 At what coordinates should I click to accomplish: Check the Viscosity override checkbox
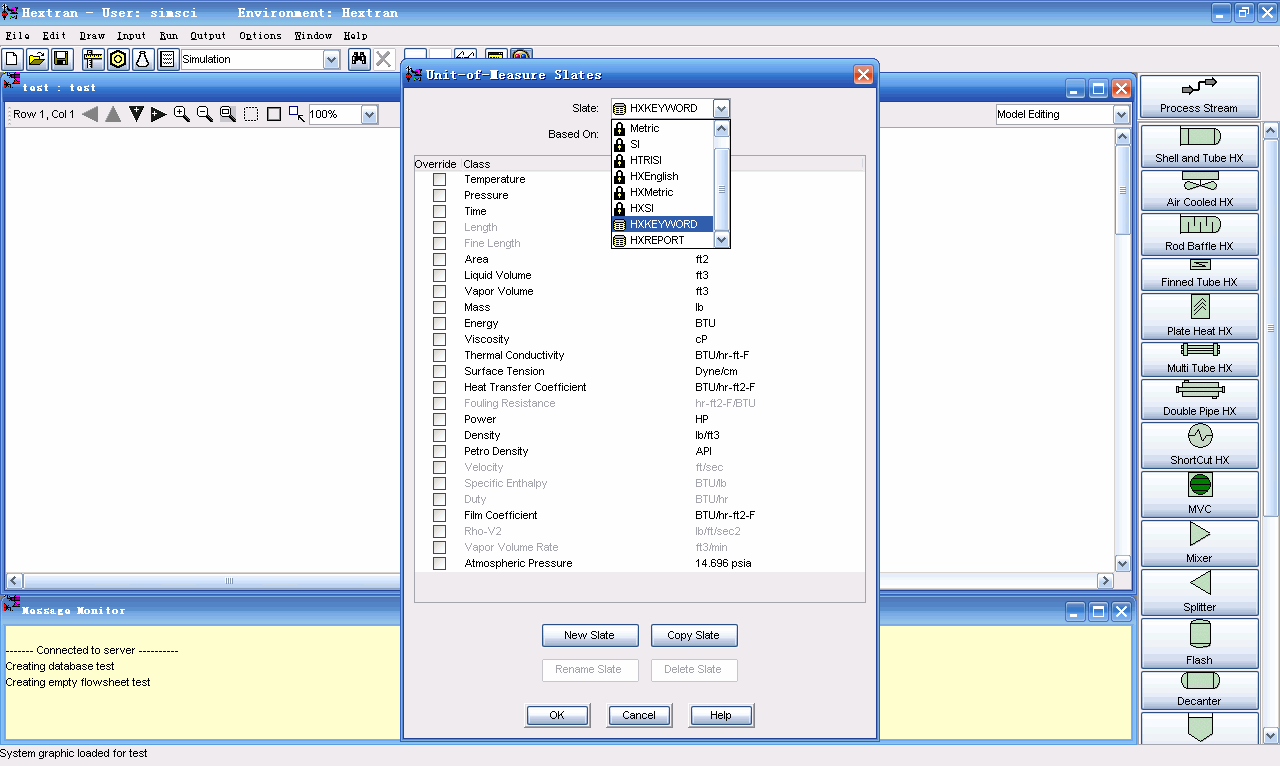(439, 339)
